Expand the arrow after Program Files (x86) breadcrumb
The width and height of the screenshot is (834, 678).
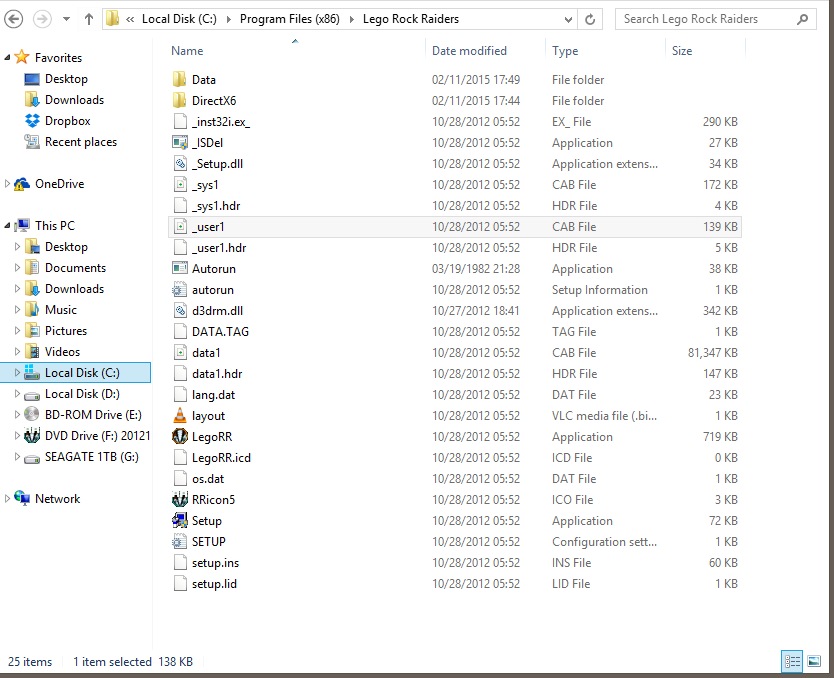pos(352,20)
